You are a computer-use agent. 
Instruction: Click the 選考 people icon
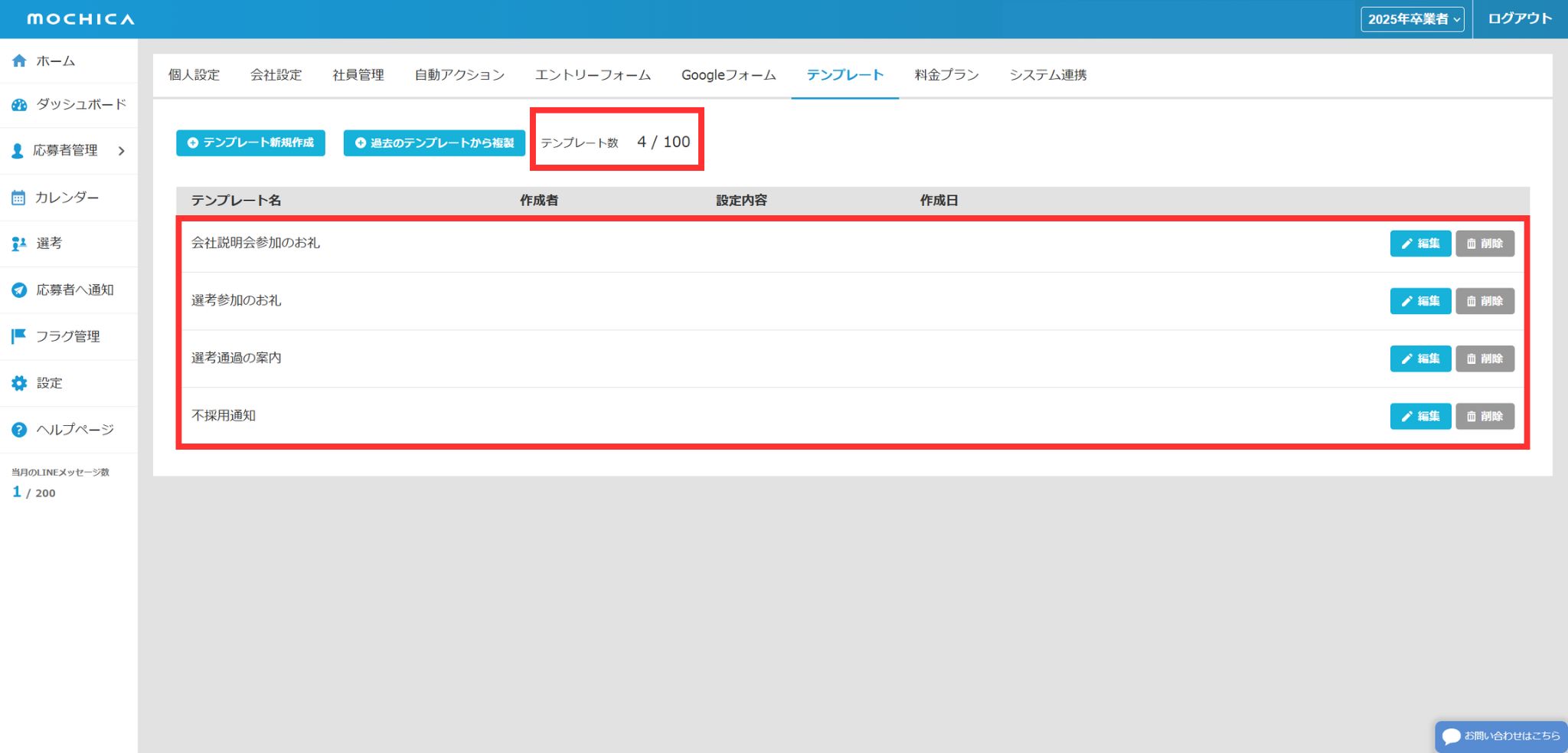(x=19, y=244)
